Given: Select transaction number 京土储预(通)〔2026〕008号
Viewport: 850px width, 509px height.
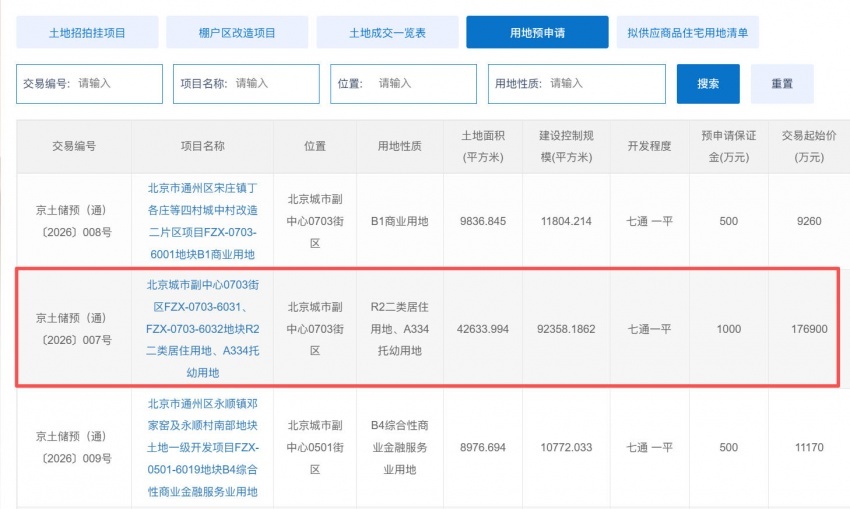Looking at the screenshot, I should [74, 221].
